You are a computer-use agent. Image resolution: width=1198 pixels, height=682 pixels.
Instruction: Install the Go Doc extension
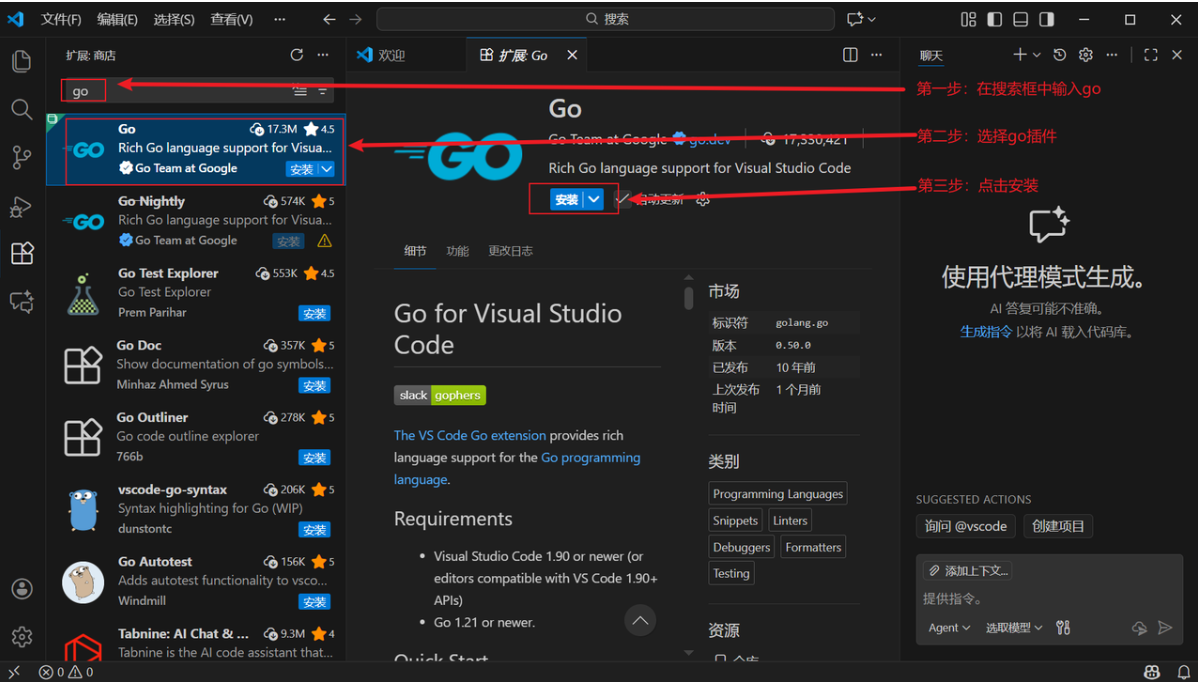314,386
